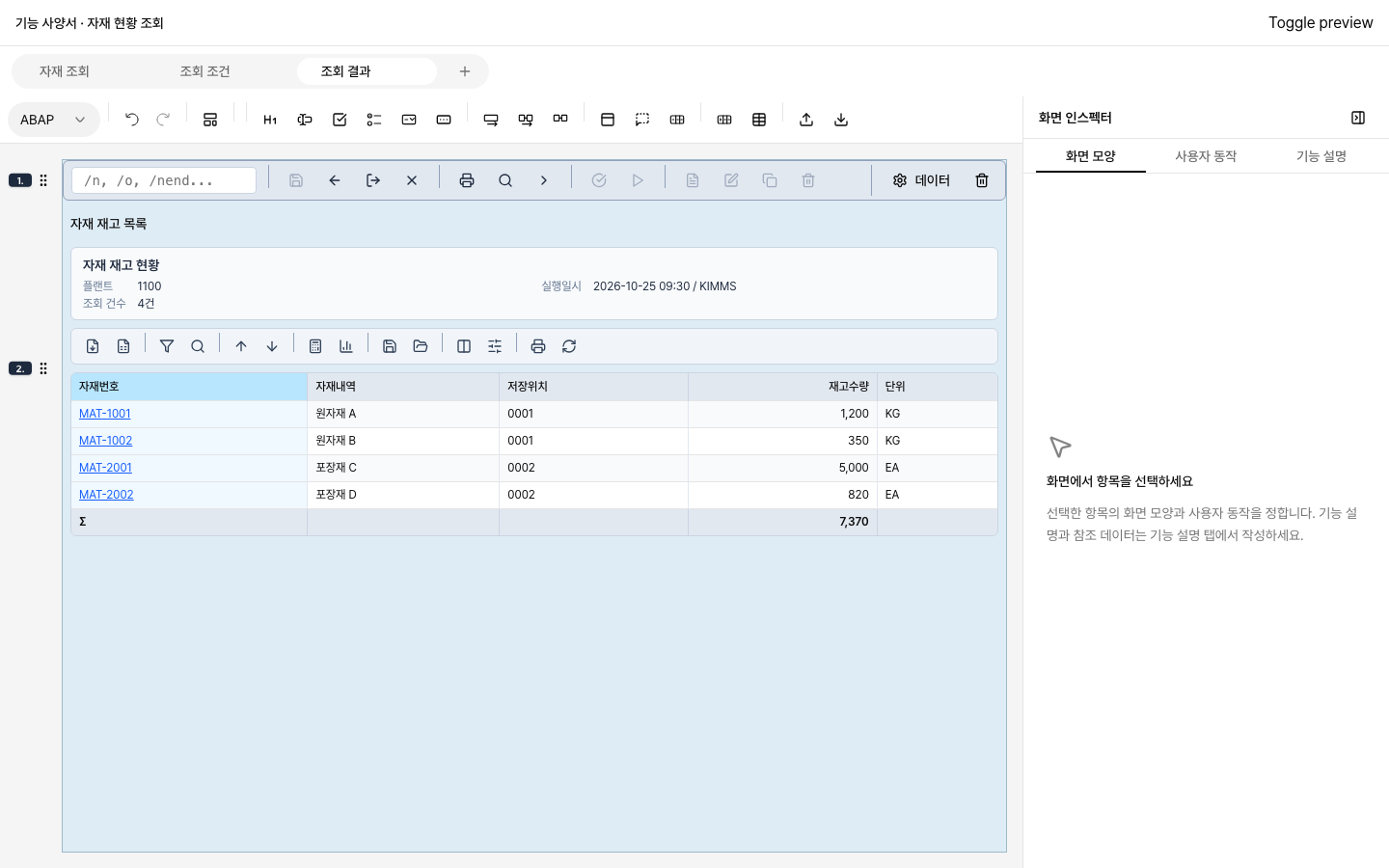Sort descending with the down arrow icon
The height and width of the screenshot is (868, 1389).
pos(272,346)
